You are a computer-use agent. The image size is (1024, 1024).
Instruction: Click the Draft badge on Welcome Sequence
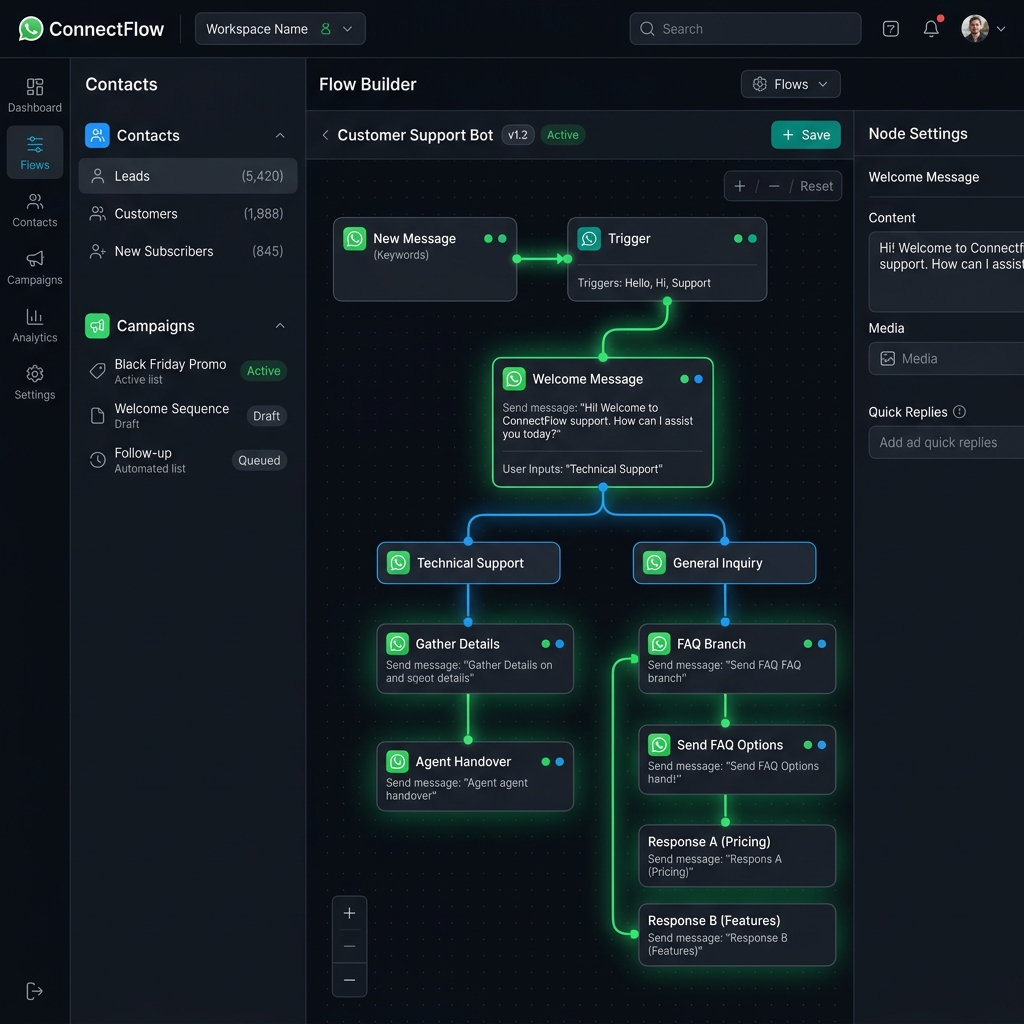[266, 416]
